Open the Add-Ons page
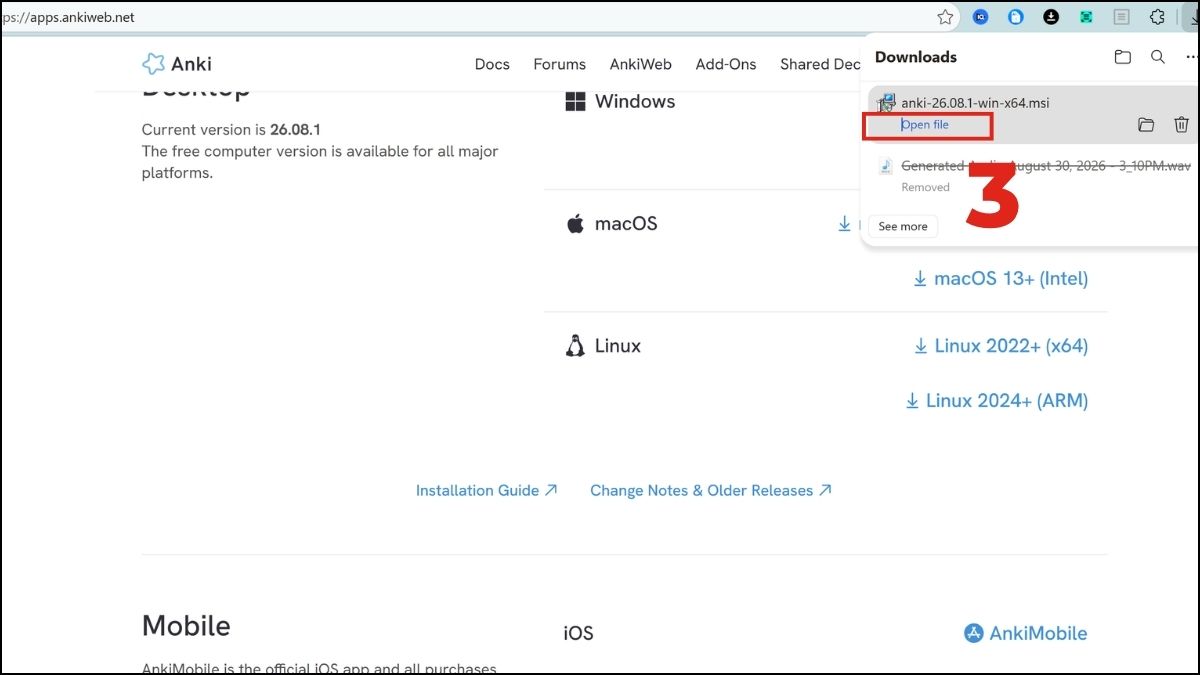 coord(726,64)
